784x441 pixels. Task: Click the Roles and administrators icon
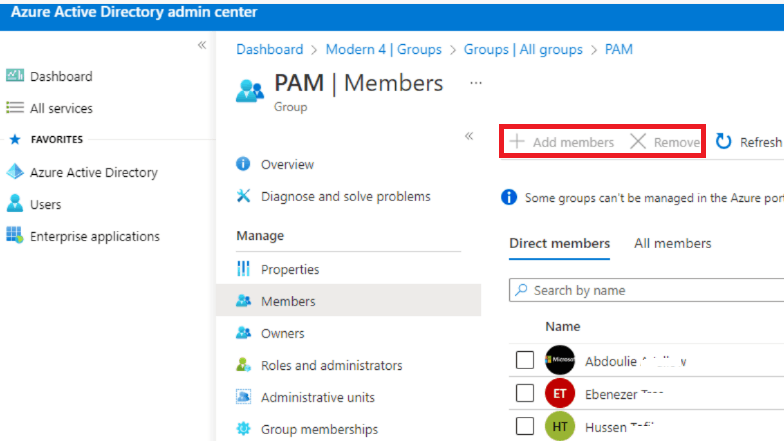[x=244, y=364]
